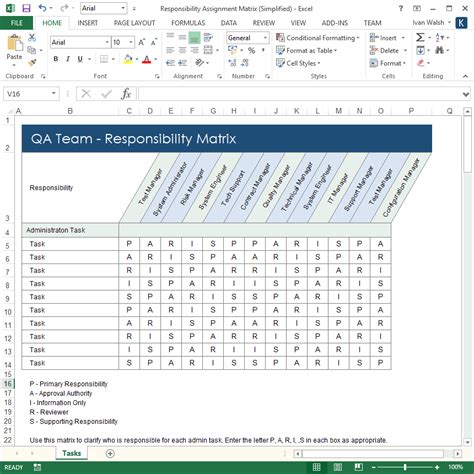This screenshot has height=474, width=474.
Task: Switch to the PAGE LAYOUT tab
Action: [134, 23]
